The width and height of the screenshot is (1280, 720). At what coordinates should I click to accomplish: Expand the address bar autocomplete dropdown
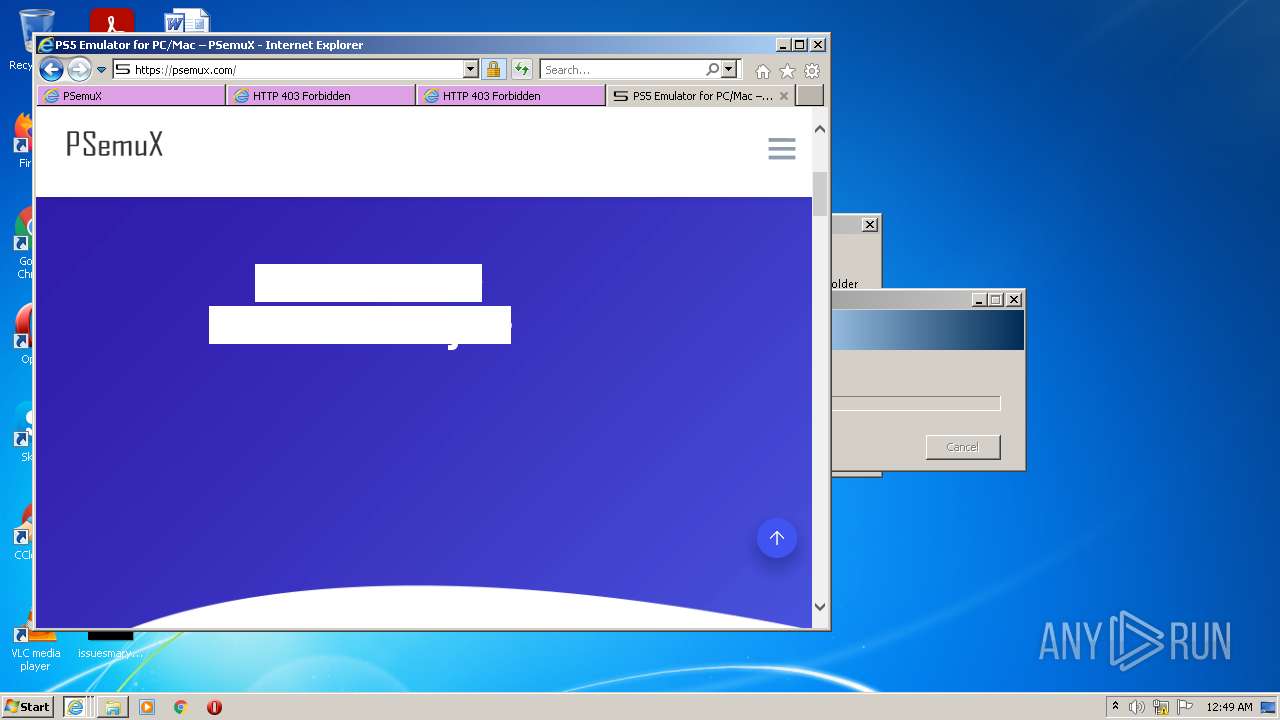click(471, 70)
